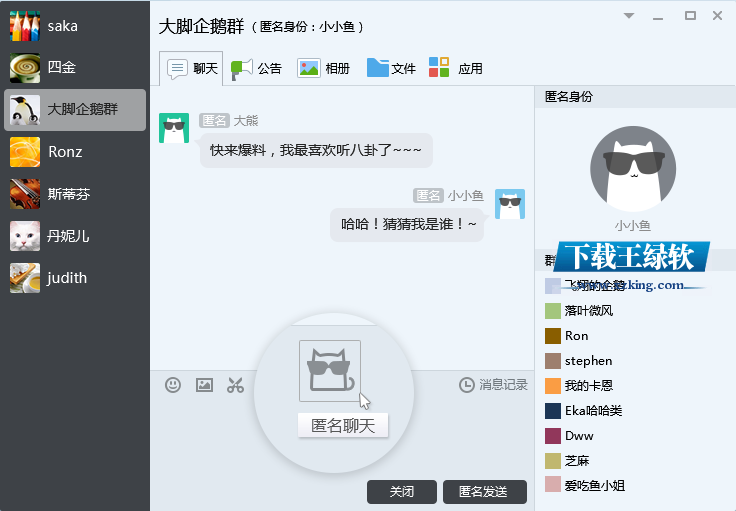Click the navy swatch beside Eka哈哈类

point(553,411)
